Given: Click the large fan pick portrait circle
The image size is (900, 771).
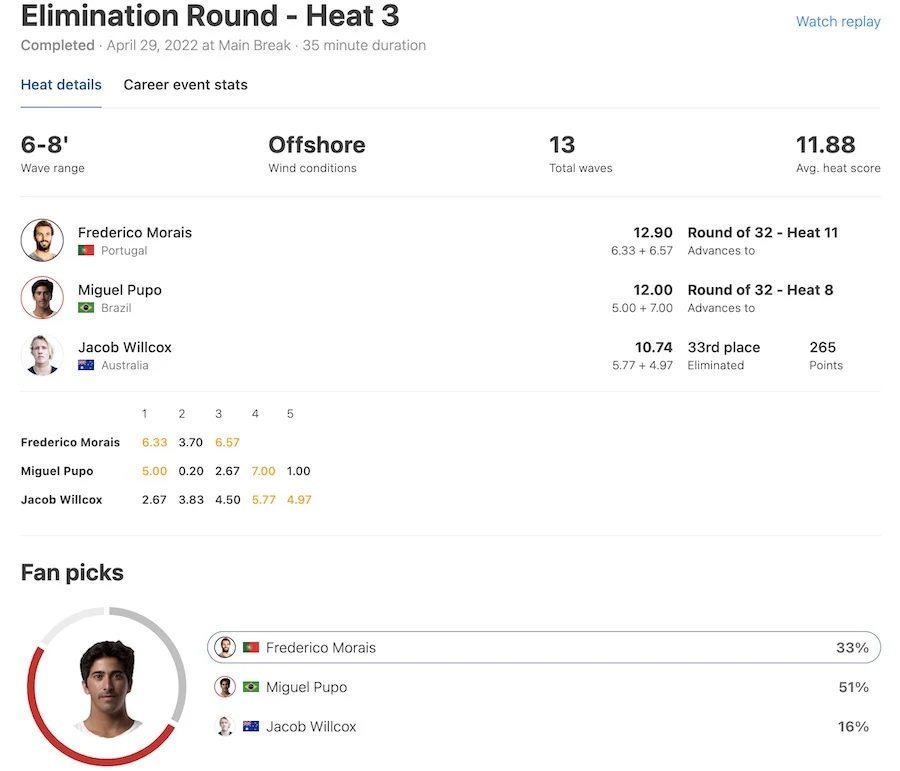Looking at the screenshot, I should [107, 687].
